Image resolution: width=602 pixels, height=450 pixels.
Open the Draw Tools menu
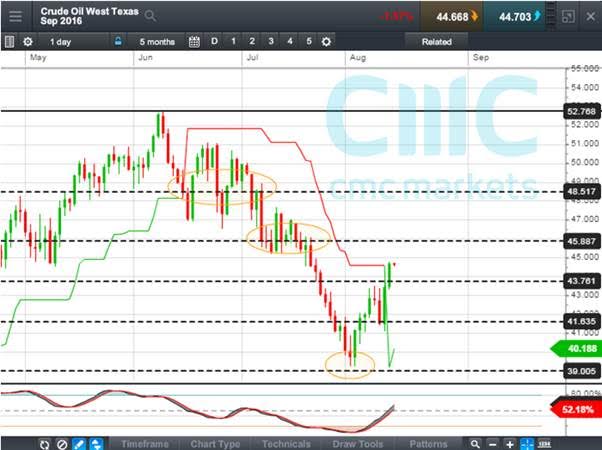[x=357, y=444]
